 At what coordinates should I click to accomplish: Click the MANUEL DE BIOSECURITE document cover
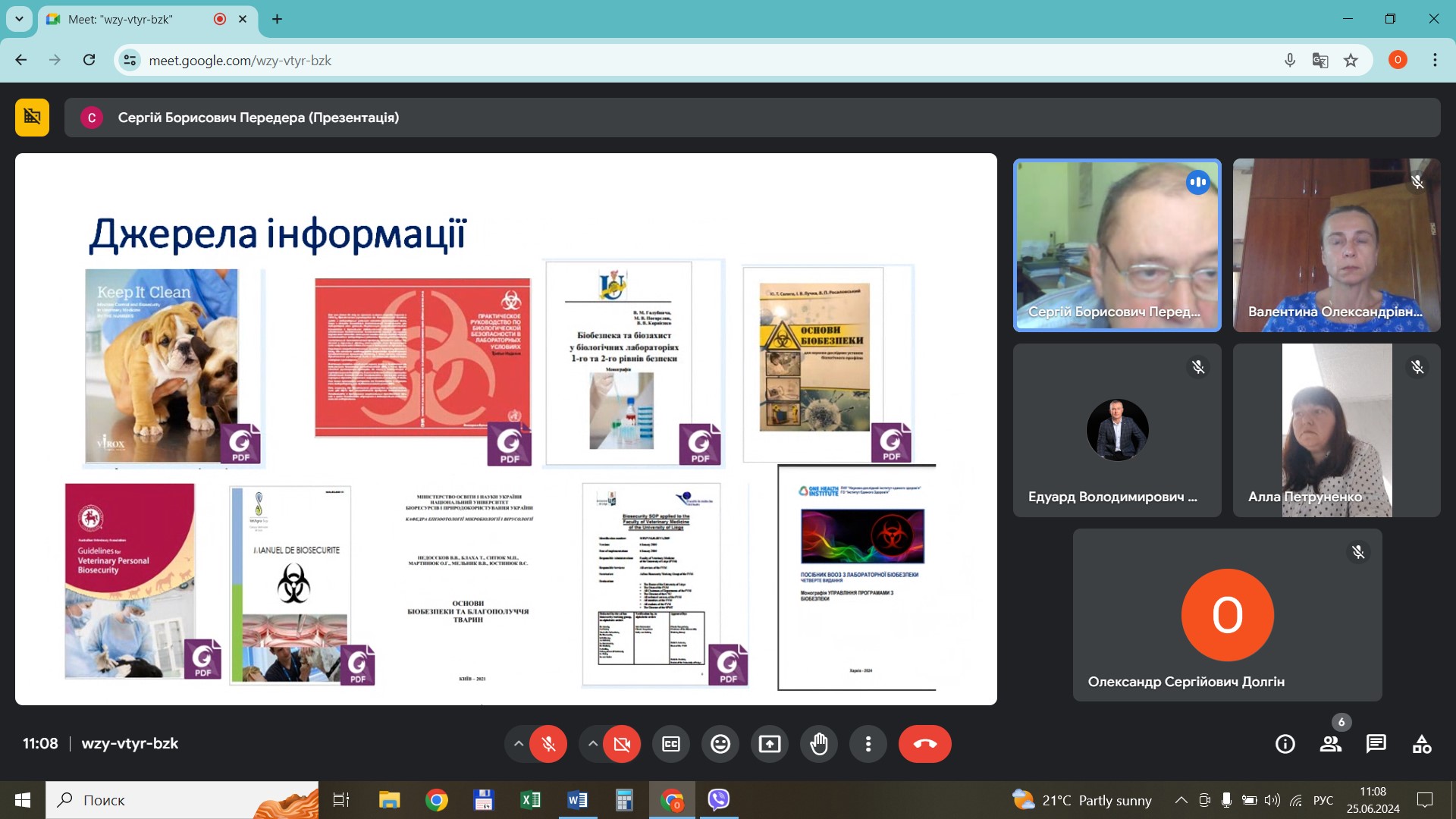(290, 585)
